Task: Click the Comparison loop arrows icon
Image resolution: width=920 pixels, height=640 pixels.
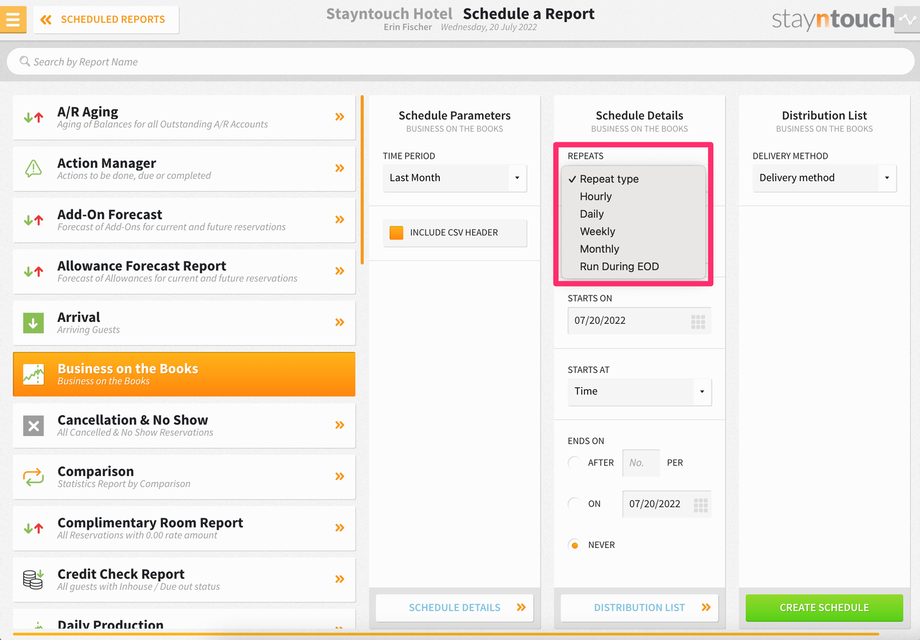Action: (x=33, y=477)
